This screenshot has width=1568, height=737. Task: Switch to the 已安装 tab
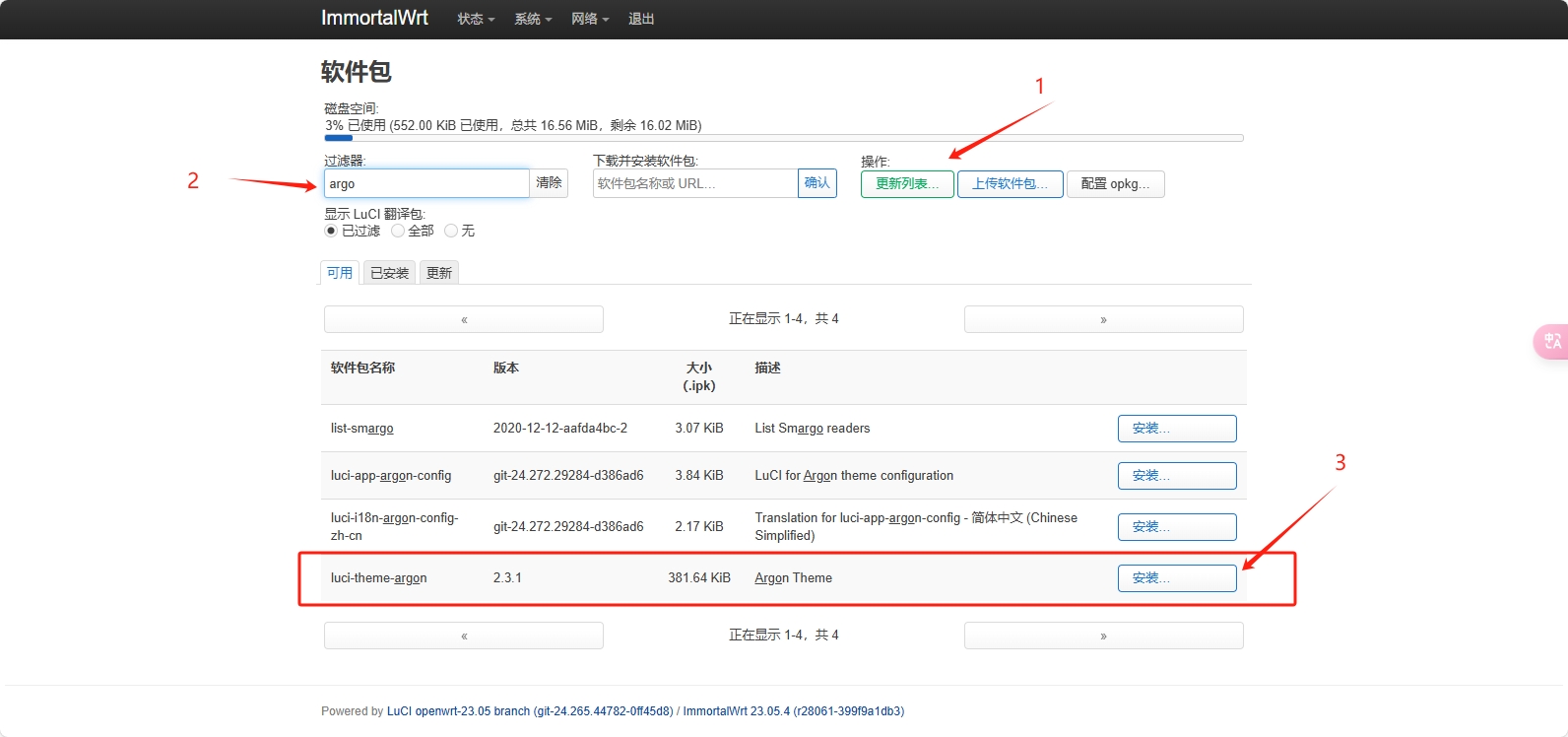[x=389, y=273]
